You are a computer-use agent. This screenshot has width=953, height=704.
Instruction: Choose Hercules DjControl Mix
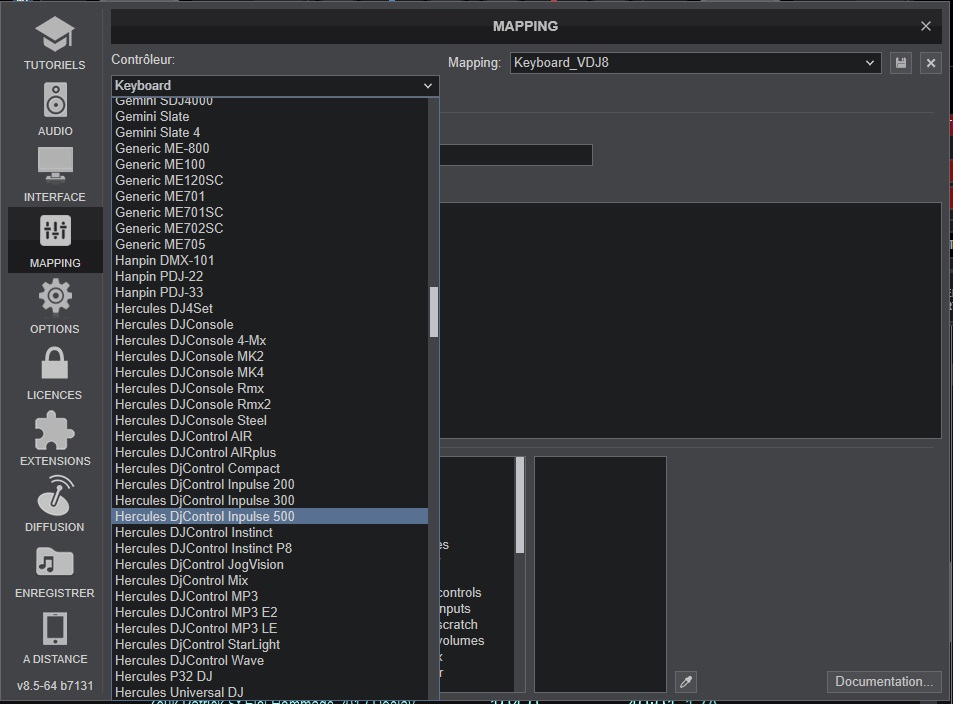click(x=270, y=581)
